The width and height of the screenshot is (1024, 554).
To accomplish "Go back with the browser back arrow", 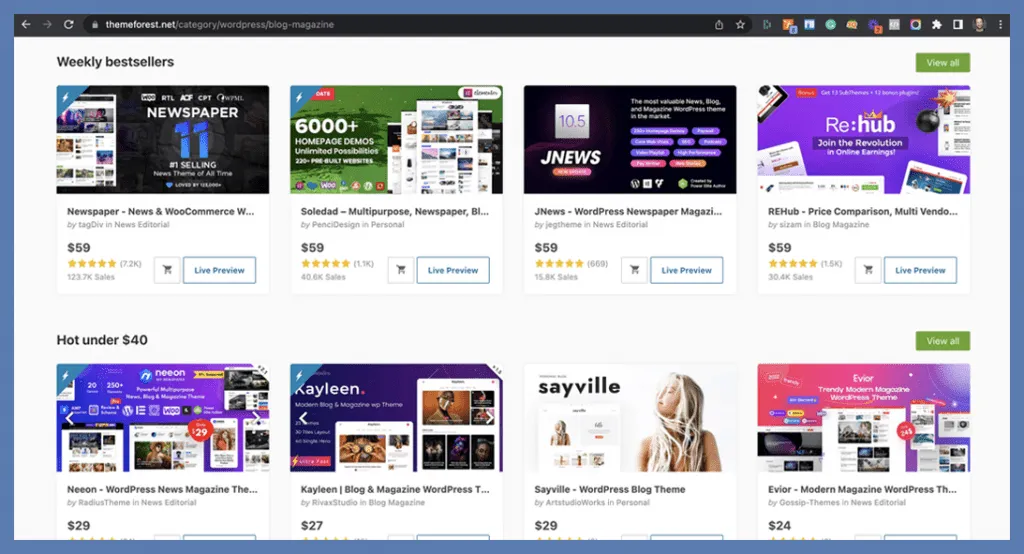I will coord(26,24).
